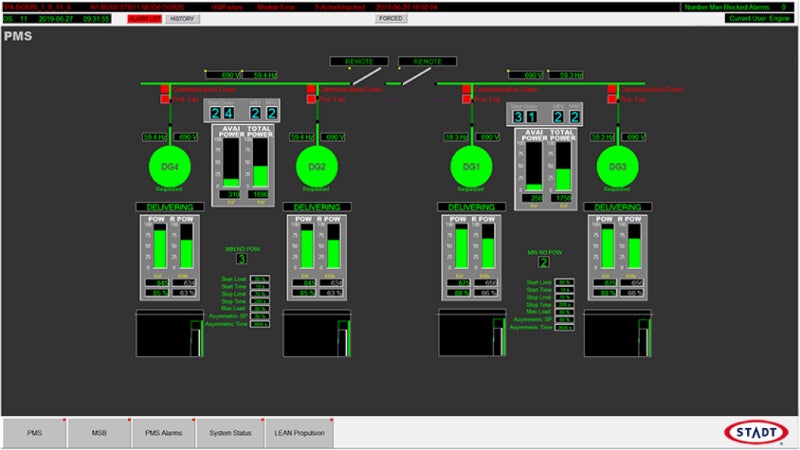Click DELIVERING status label under DG1
This screenshot has height=450, width=800.
click(470, 207)
